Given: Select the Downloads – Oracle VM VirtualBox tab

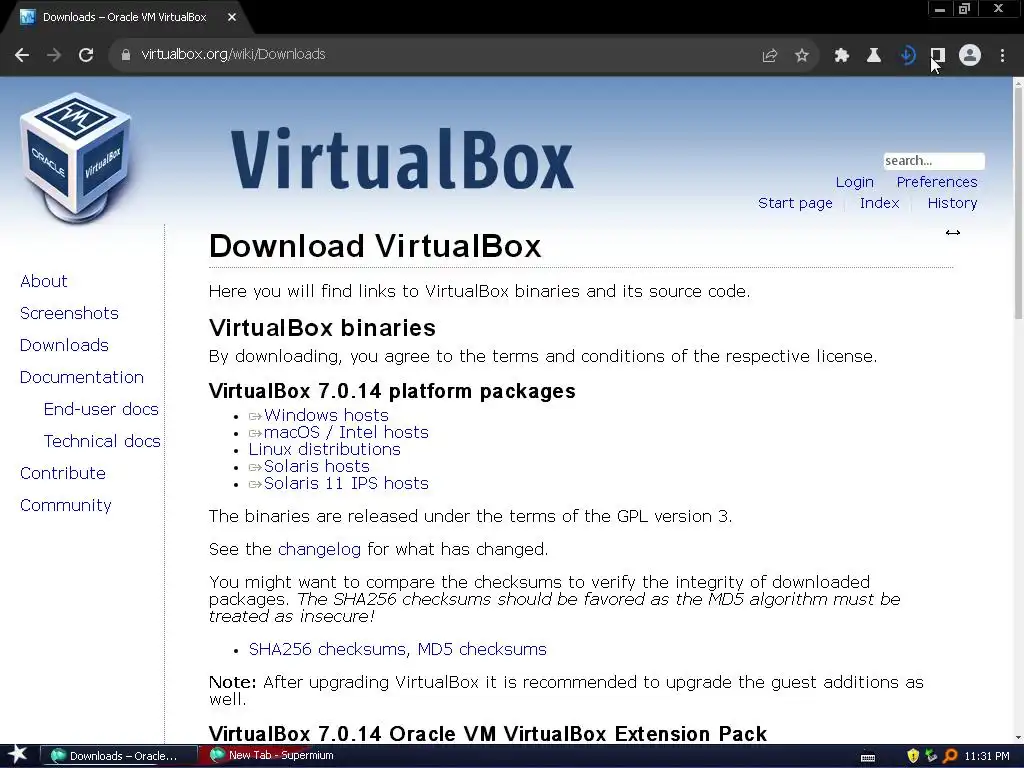Looking at the screenshot, I should 124,18.
